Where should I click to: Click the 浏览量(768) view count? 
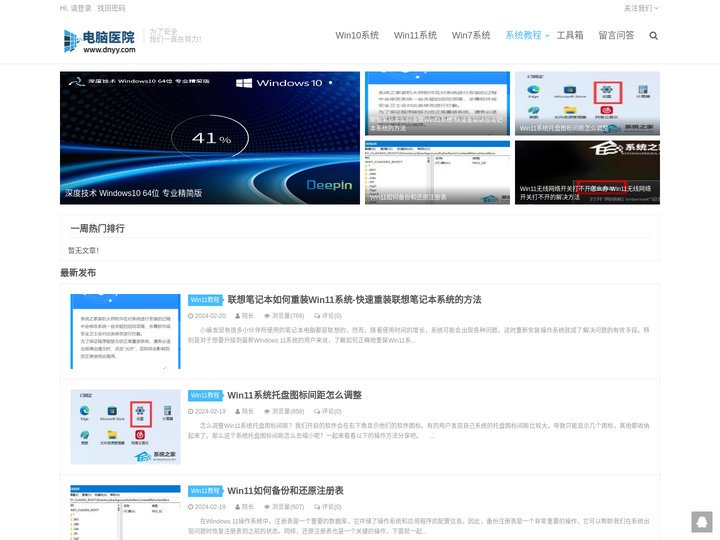click(284, 316)
